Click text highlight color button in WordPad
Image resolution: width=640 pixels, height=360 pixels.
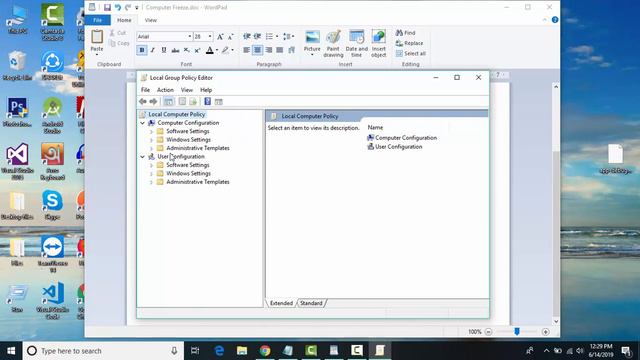pos(225,50)
